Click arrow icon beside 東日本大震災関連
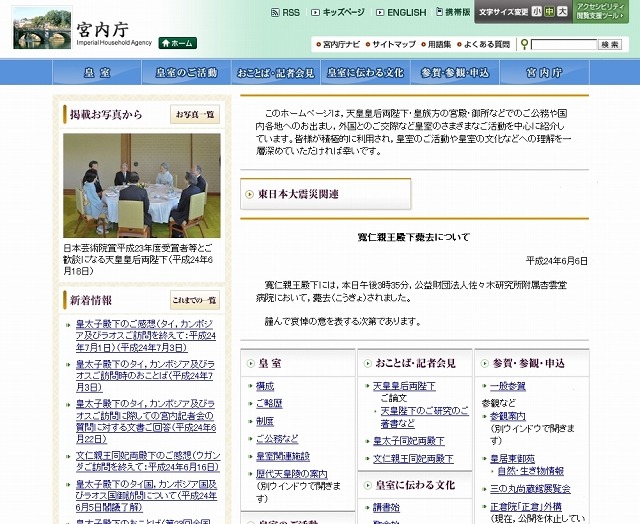 coord(249,194)
